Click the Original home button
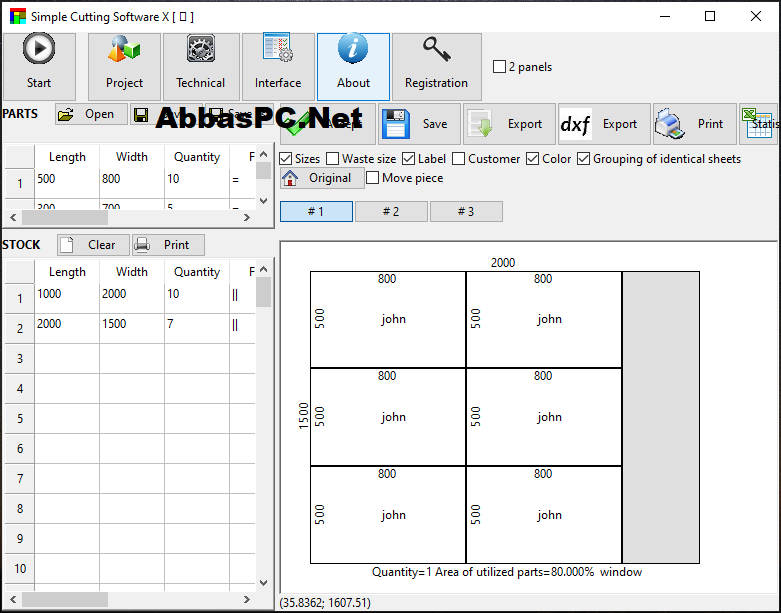This screenshot has width=781, height=613. point(322,178)
